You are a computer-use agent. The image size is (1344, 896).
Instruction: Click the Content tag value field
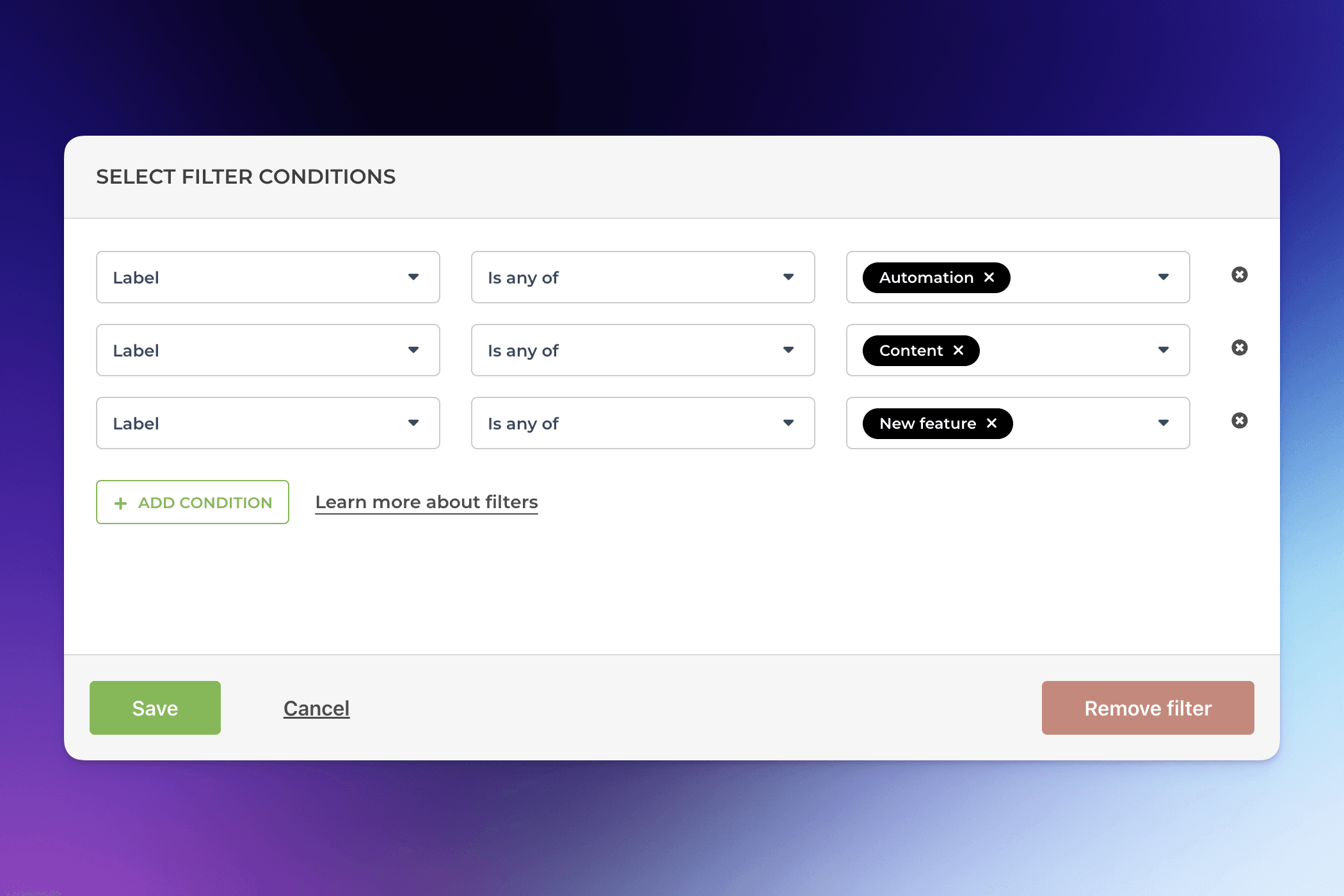pos(1017,351)
